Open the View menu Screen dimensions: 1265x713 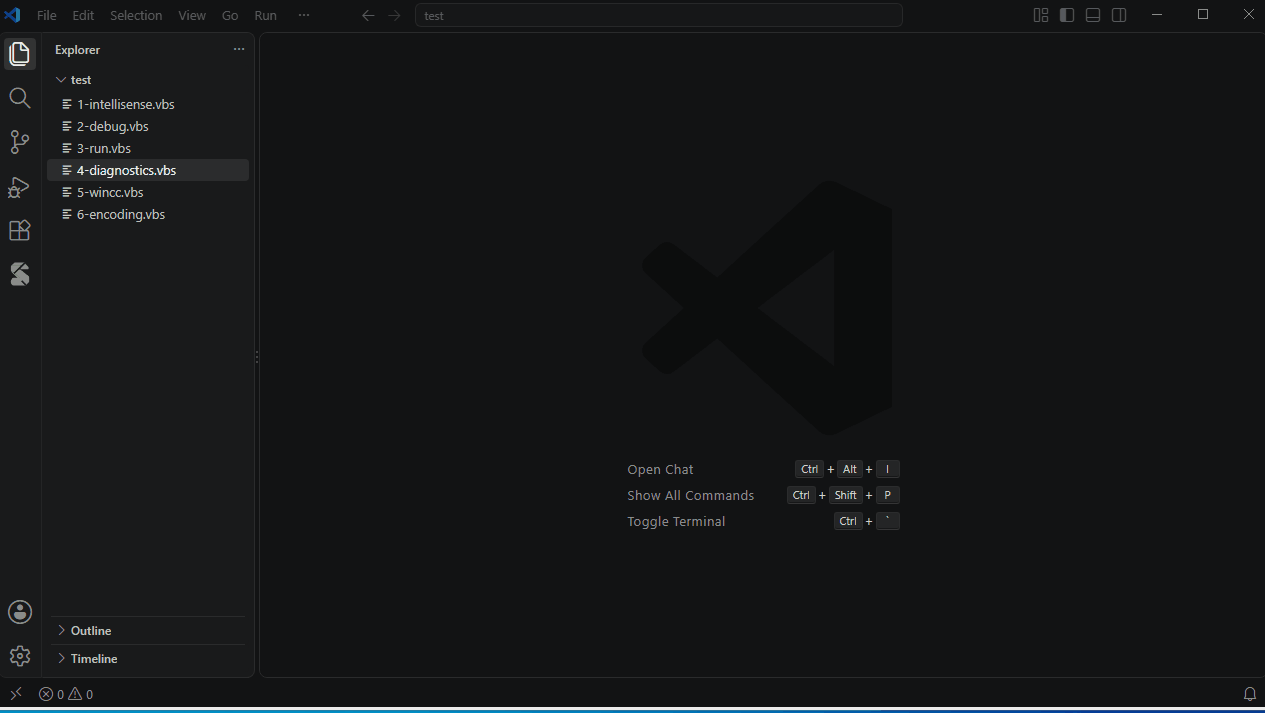[192, 15]
